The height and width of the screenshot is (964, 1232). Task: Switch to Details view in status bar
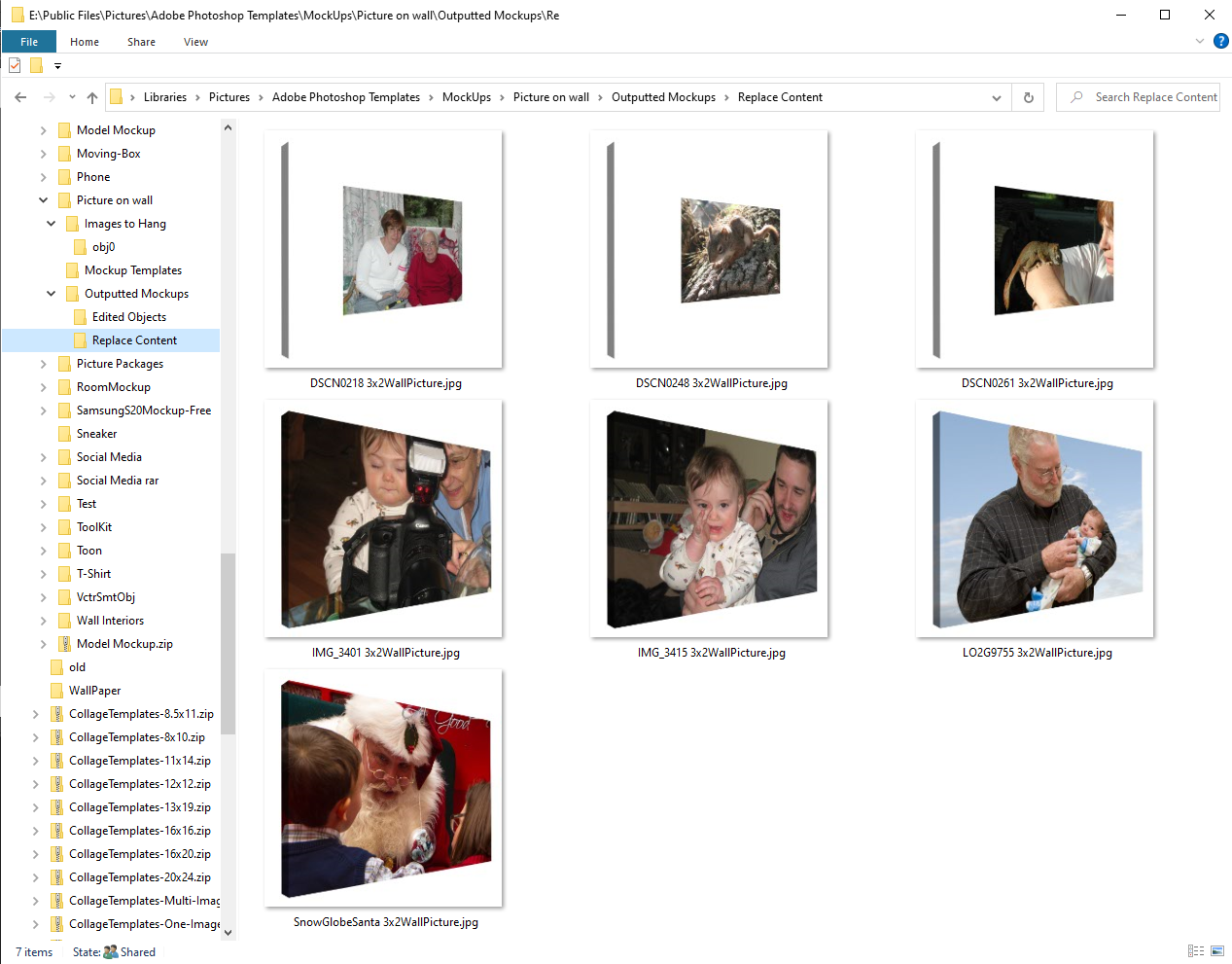pos(1195,951)
